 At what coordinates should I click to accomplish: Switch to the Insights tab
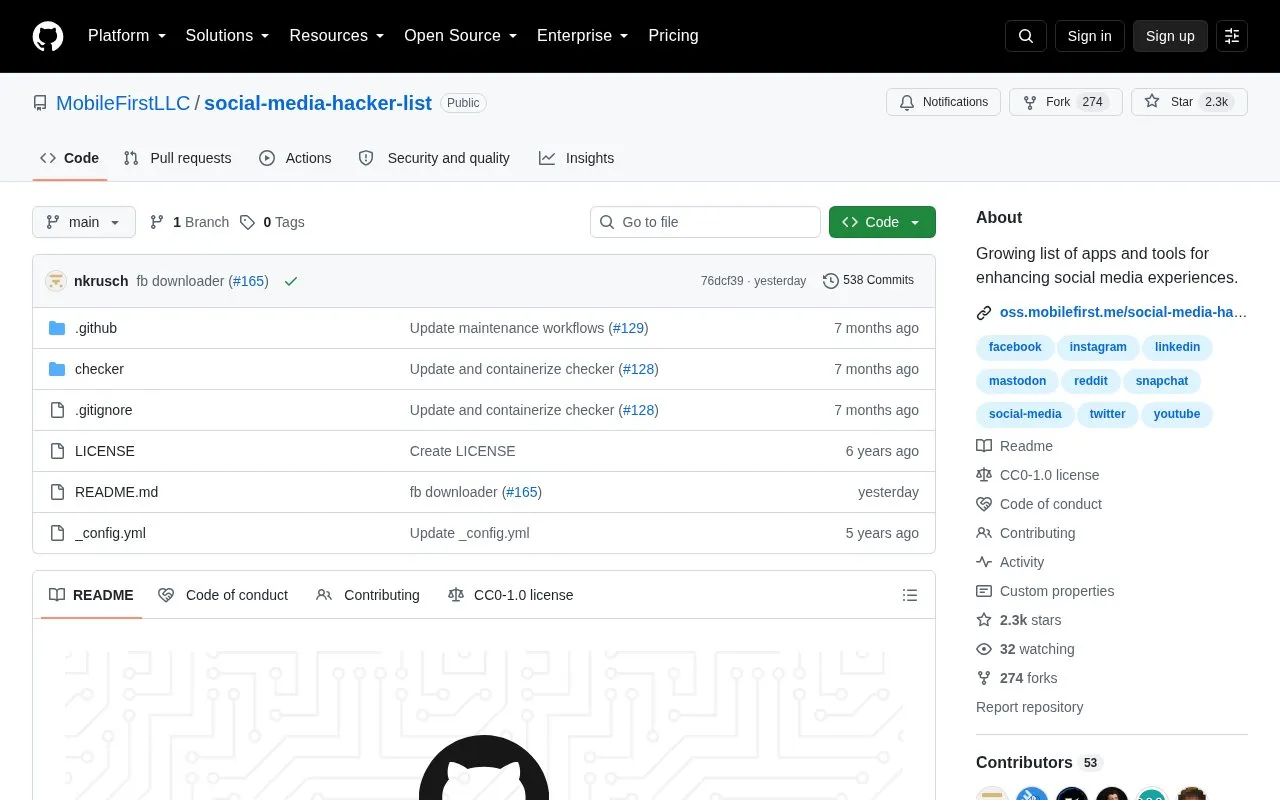point(576,158)
